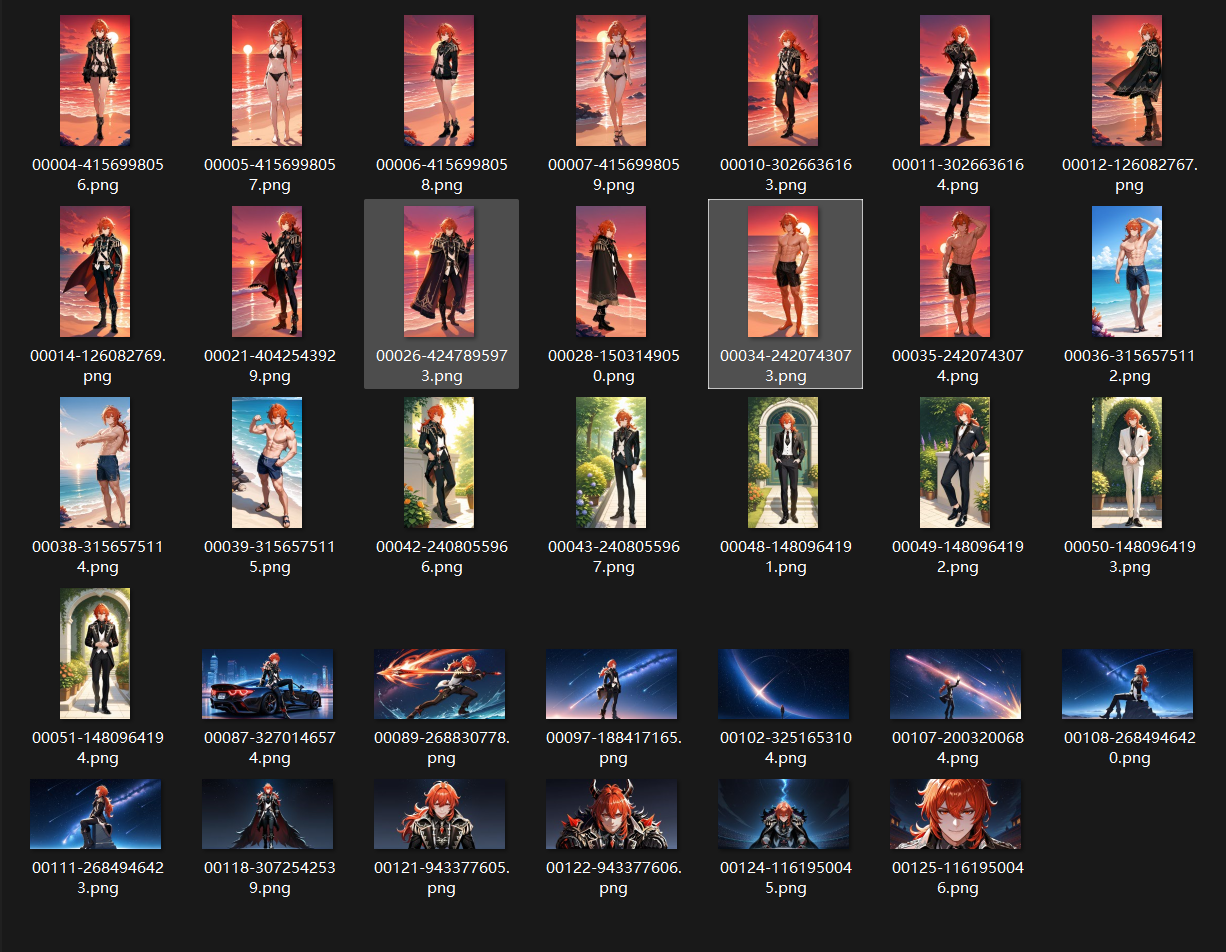Click file name 00012-126082767.png

(x=1129, y=175)
